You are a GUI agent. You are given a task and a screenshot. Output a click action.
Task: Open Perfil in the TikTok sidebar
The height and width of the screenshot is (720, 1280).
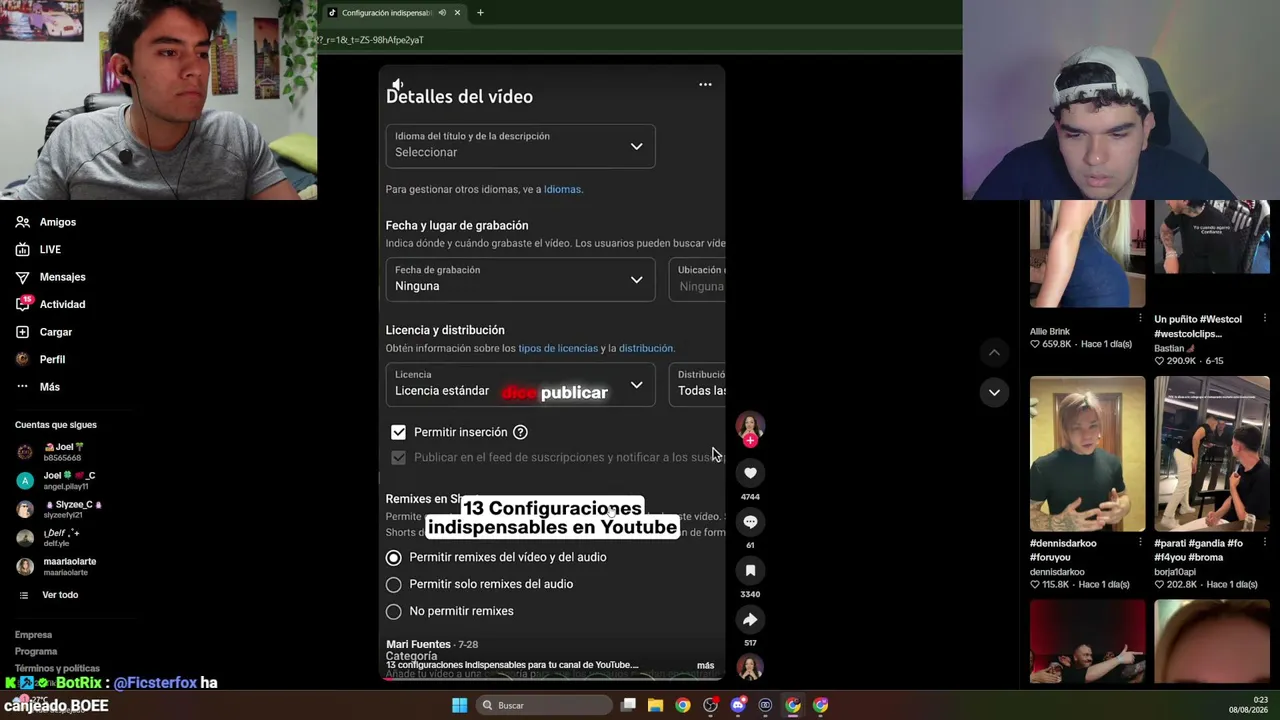tap(52, 359)
